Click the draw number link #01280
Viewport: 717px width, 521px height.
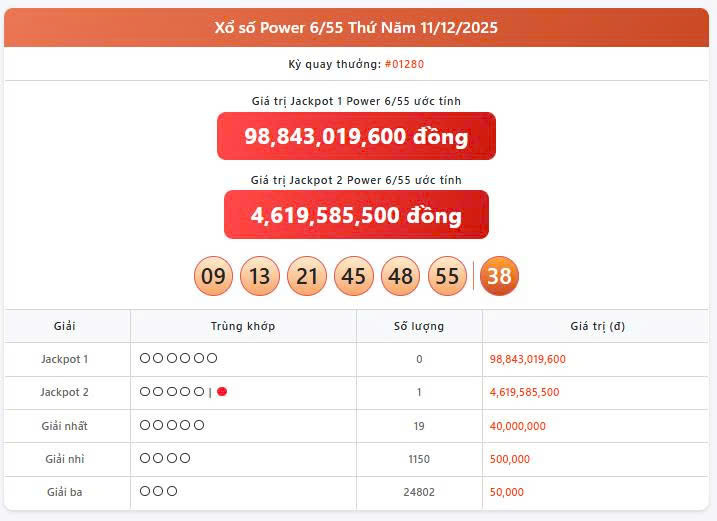[x=404, y=64]
